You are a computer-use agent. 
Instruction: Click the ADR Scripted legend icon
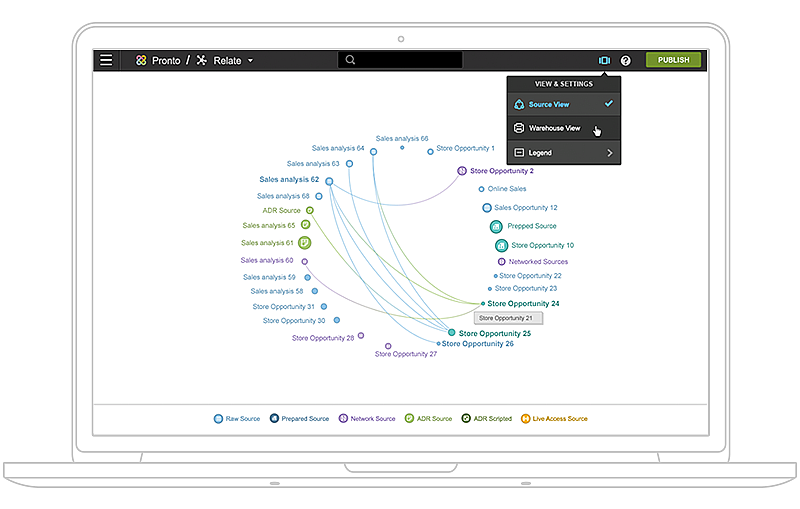[466, 418]
